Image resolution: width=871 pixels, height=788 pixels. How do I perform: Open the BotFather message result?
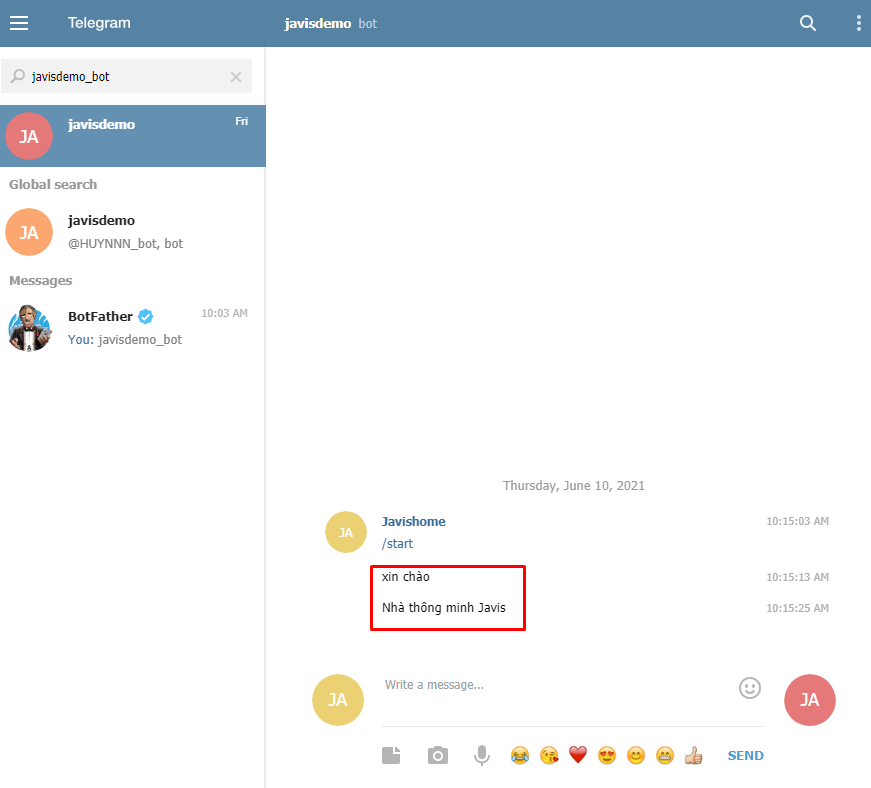coord(133,328)
